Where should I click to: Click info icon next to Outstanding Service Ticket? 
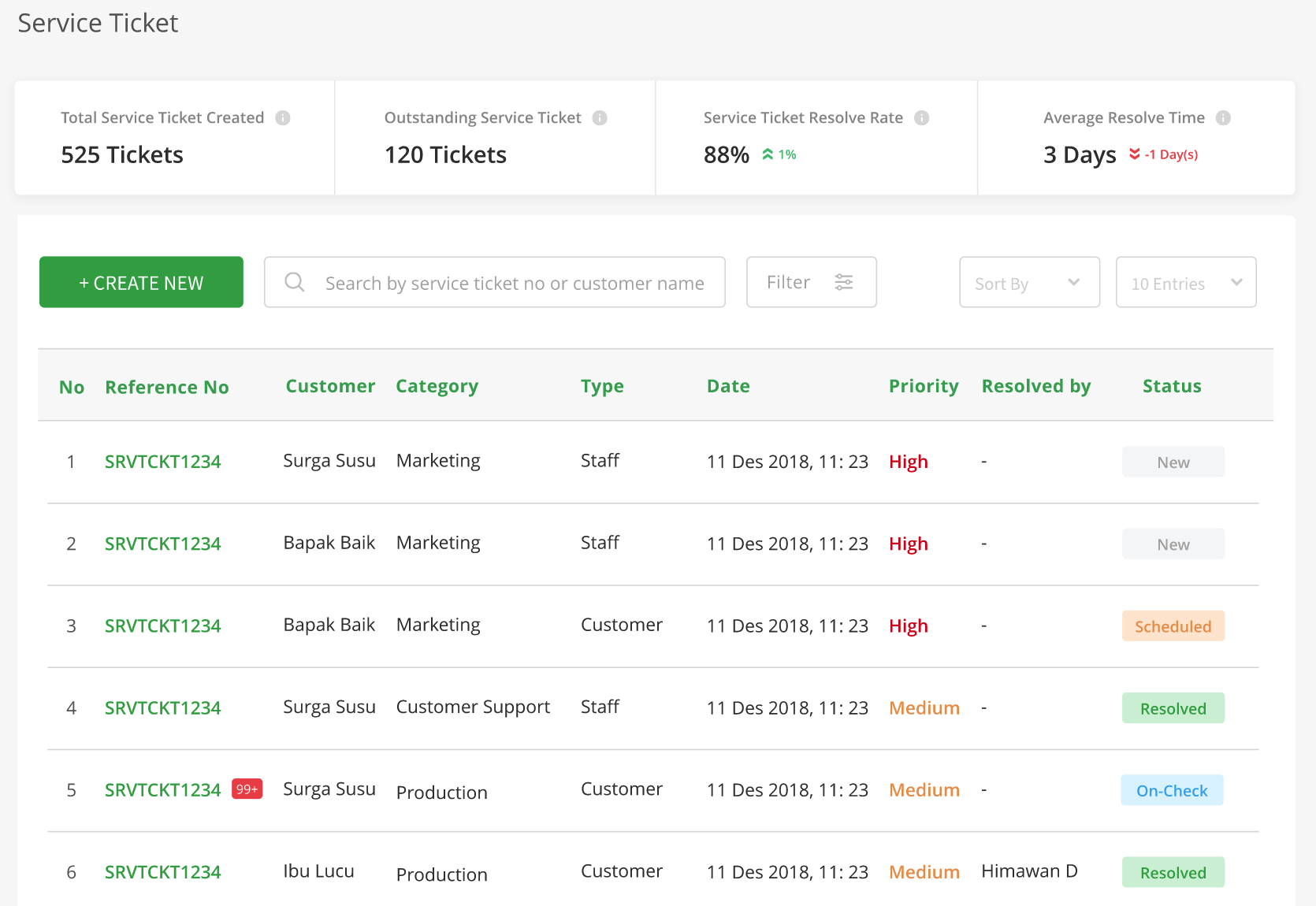(600, 118)
